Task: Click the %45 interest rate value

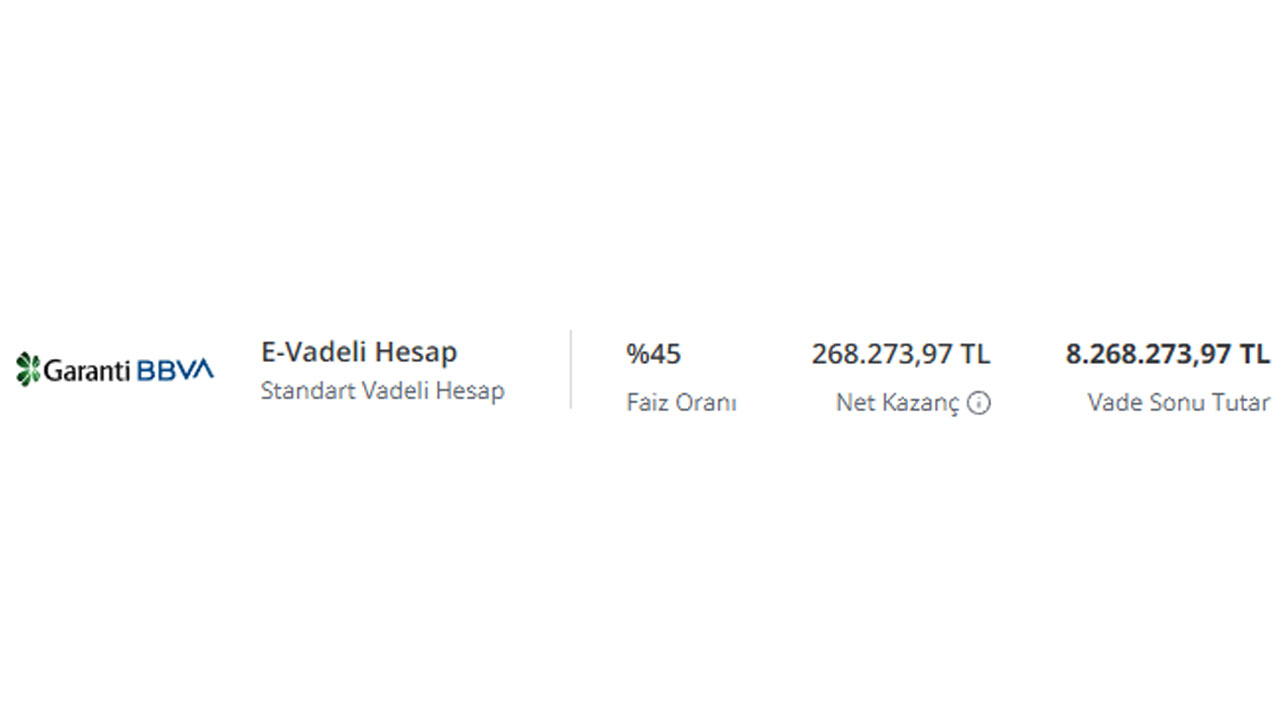Action: coord(654,354)
